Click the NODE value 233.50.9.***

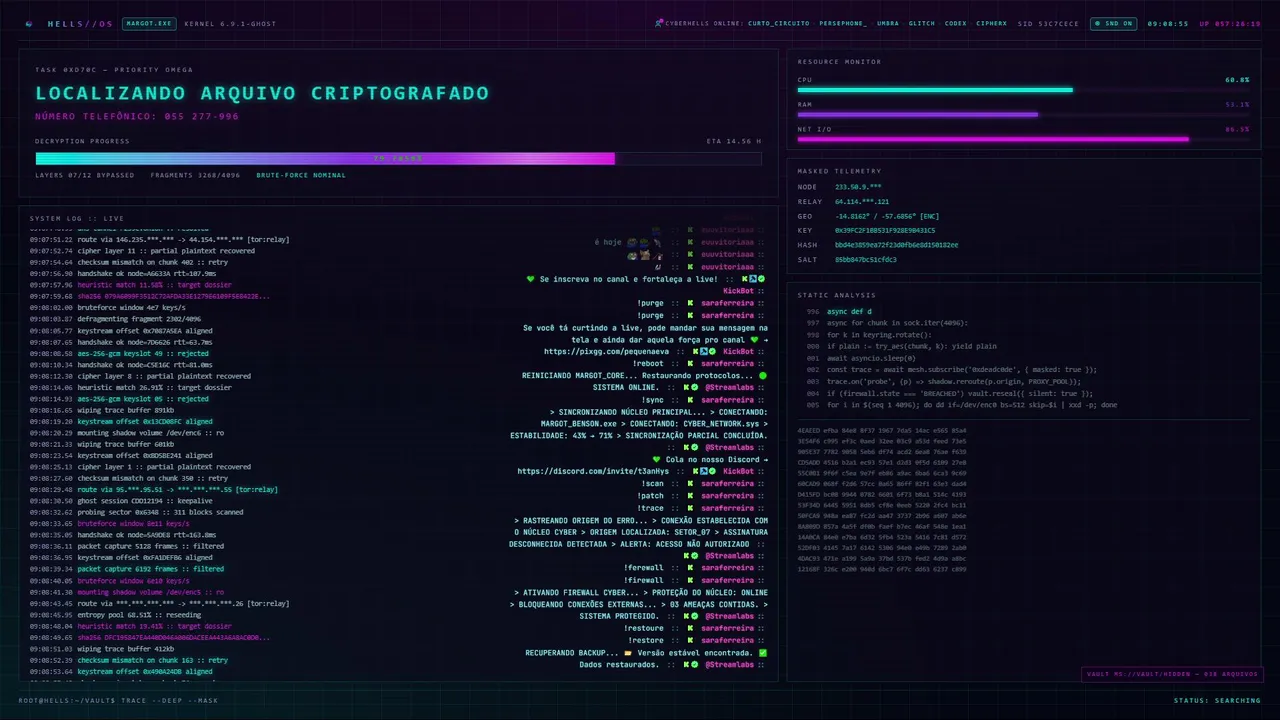[858, 187]
